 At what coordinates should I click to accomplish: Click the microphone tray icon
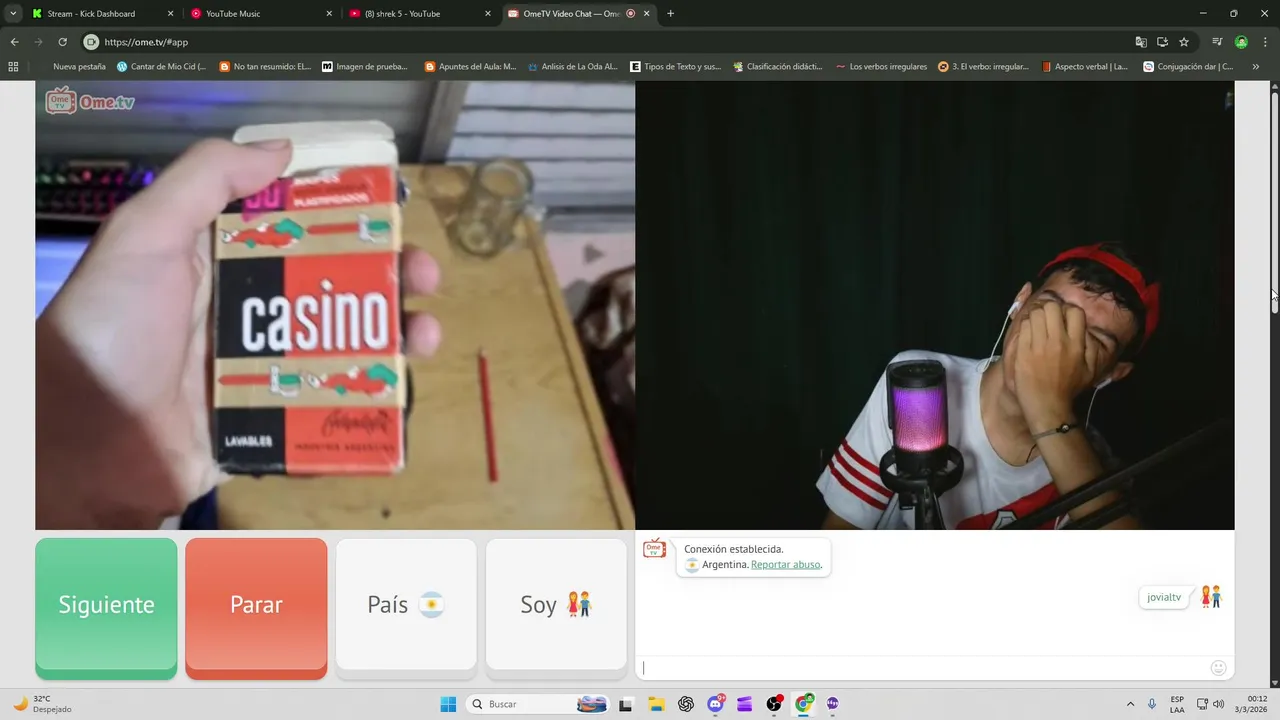1152,704
